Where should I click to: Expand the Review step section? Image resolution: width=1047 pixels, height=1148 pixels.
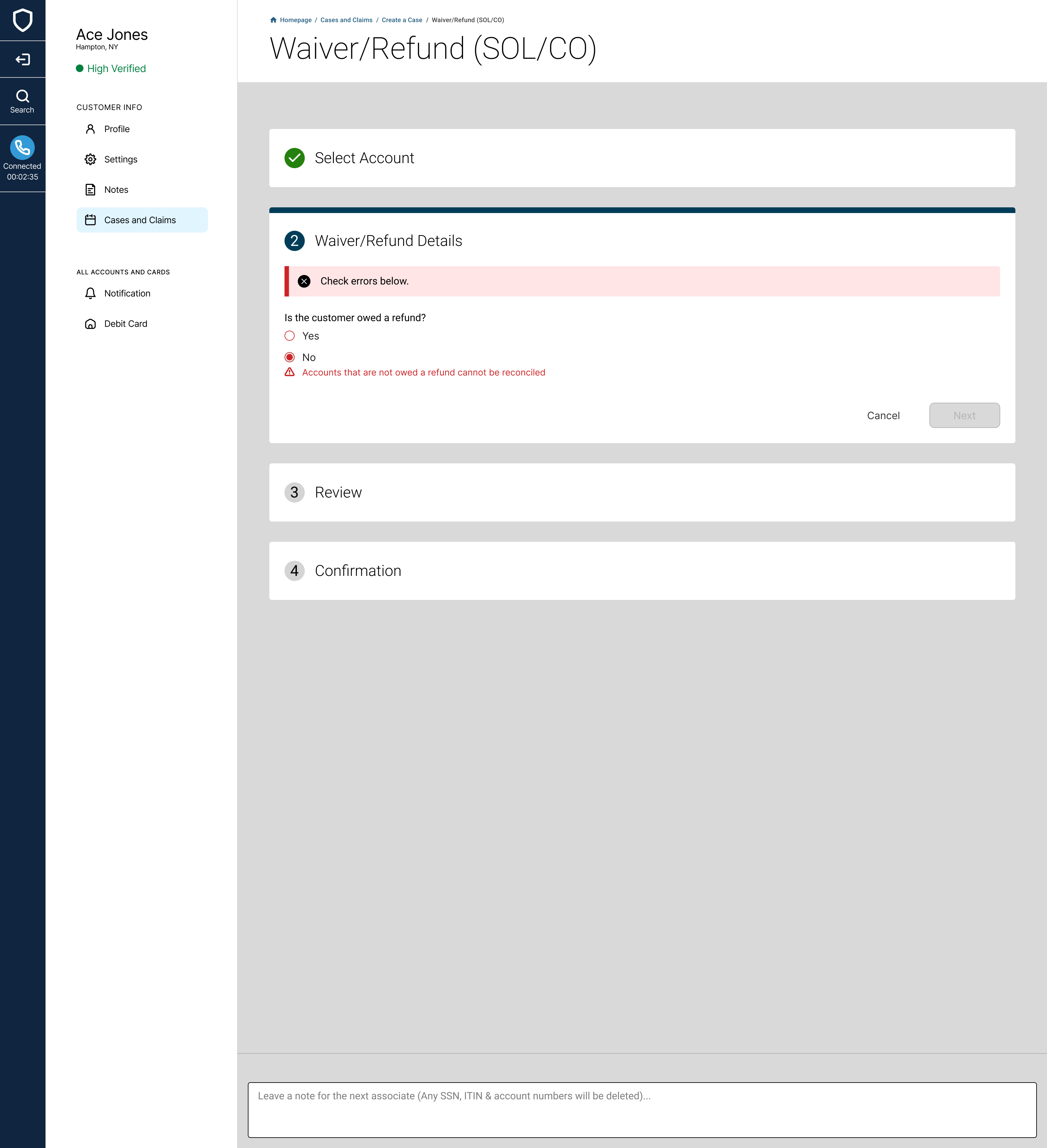(x=338, y=492)
